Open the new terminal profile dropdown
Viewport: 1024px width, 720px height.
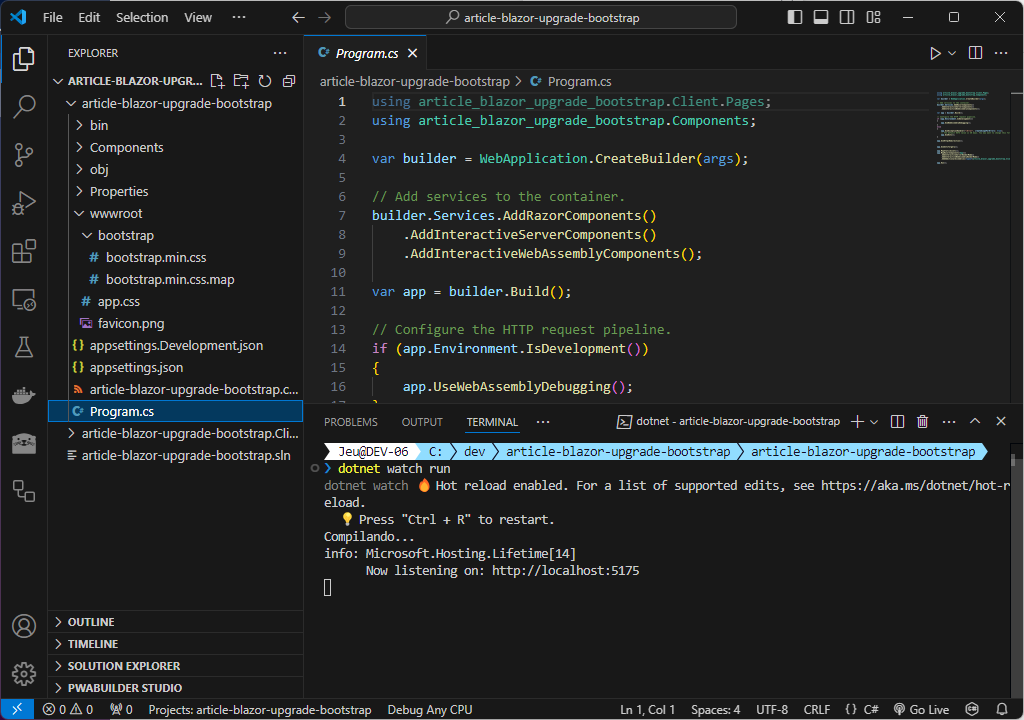coord(874,422)
